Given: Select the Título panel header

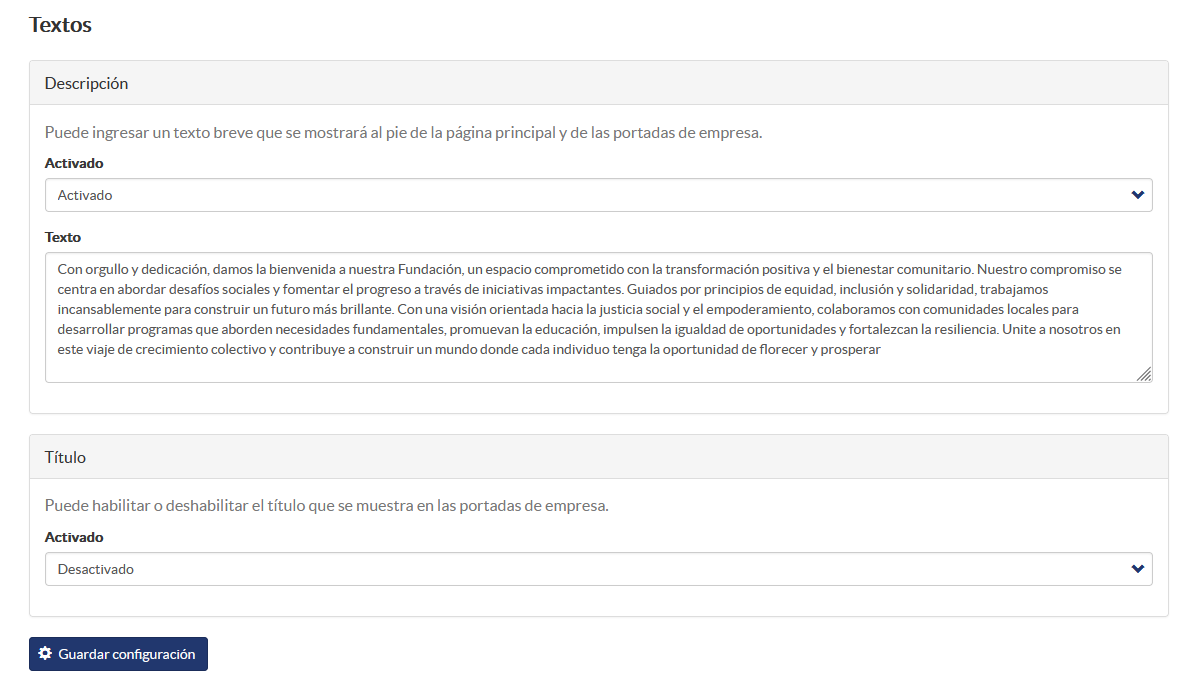Looking at the screenshot, I should (x=598, y=457).
